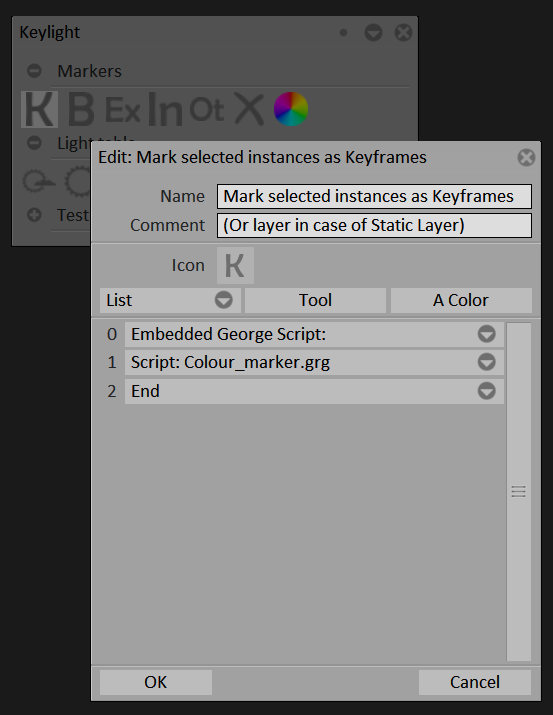The height and width of the screenshot is (715, 553).
Task: Confirm with the OK button
Action: click(x=156, y=682)
